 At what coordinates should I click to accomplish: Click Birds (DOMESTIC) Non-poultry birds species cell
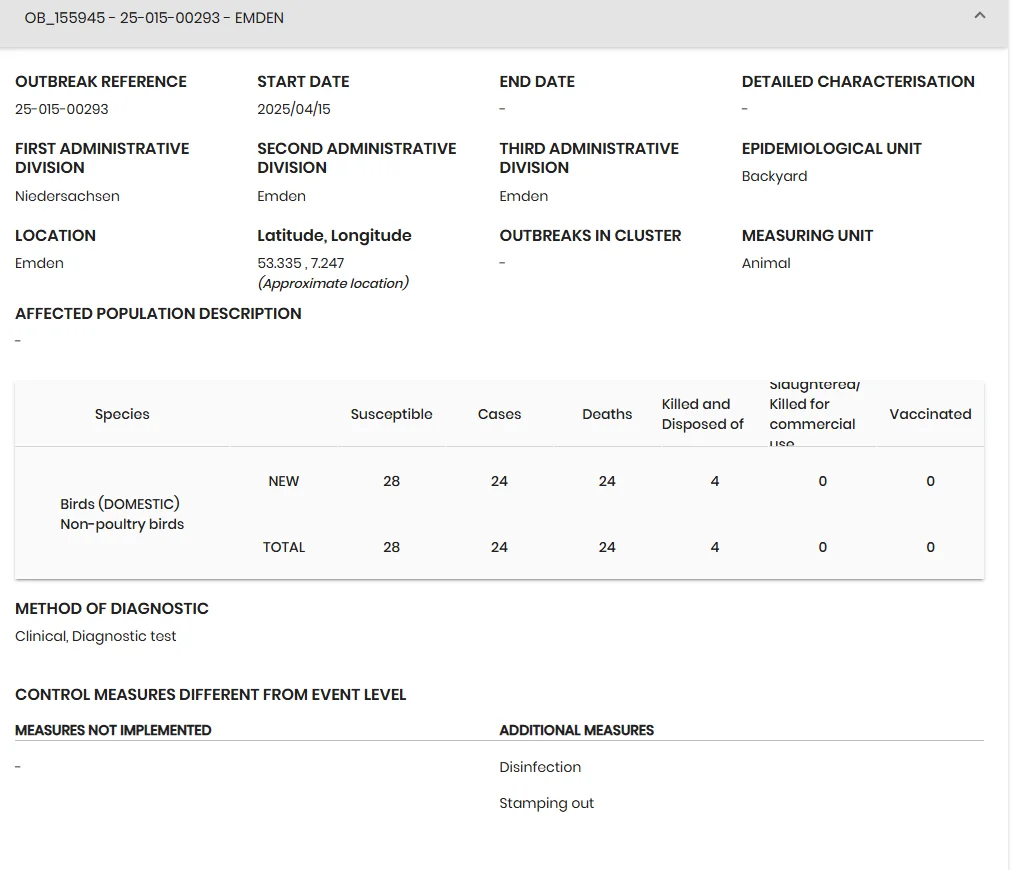122,514
